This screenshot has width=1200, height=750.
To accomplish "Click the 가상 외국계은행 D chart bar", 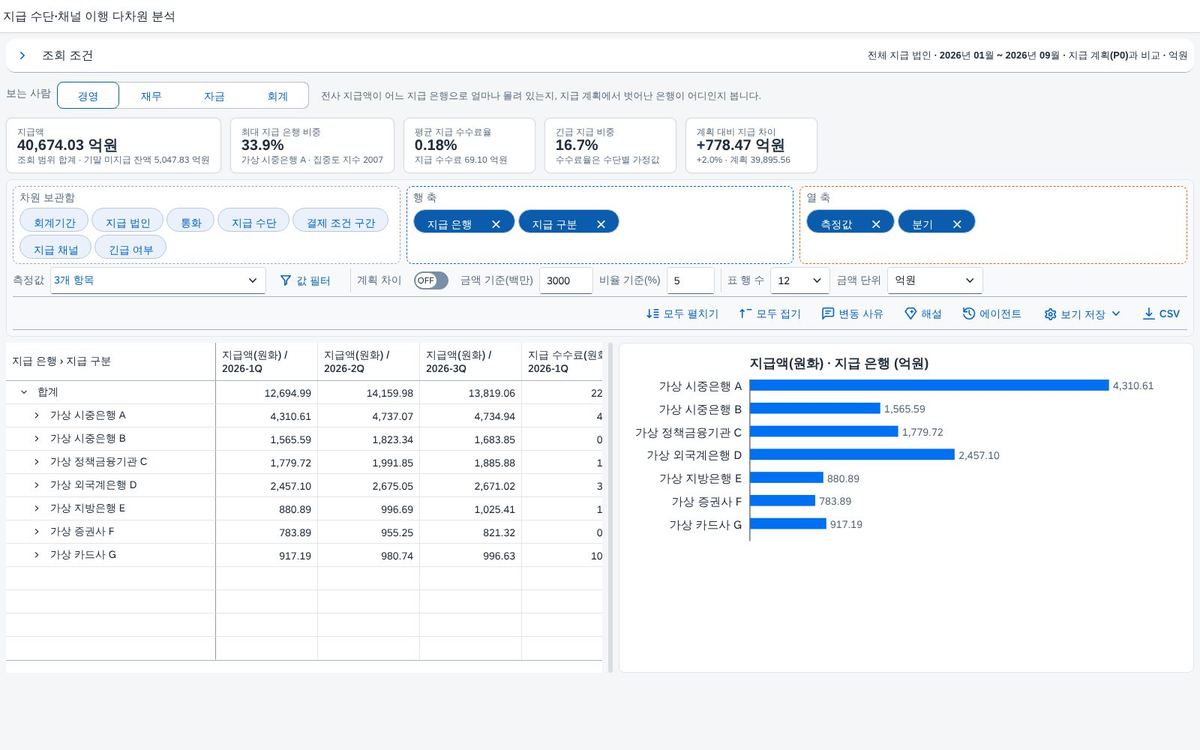I will [852, 454].
